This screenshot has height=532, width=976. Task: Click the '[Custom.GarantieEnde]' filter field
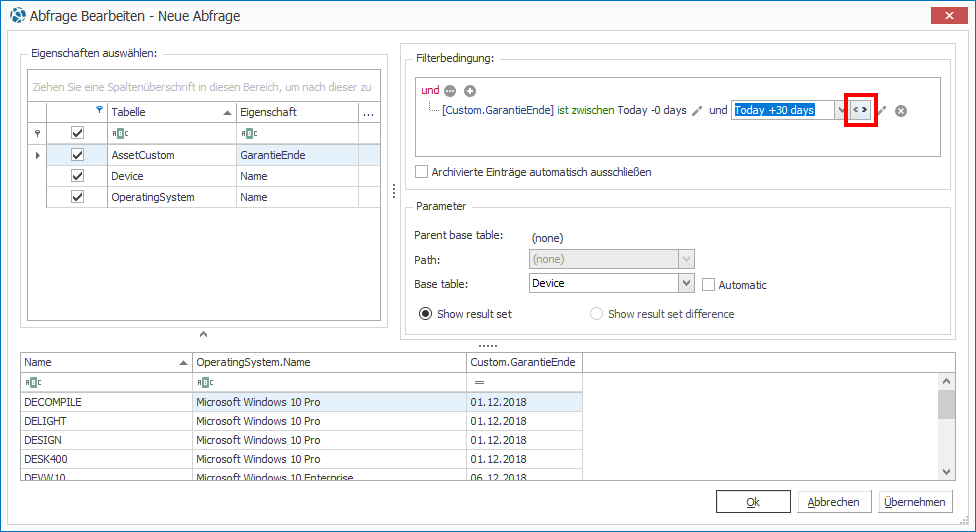(x=497, y=110)
